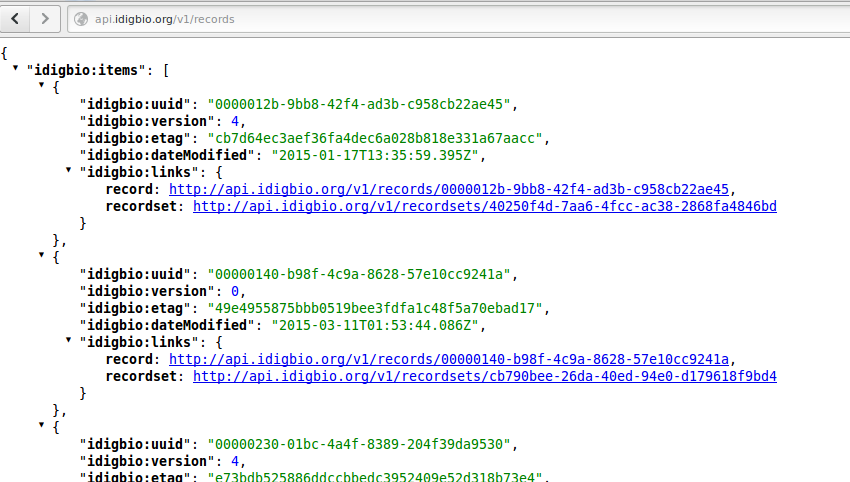850x482 pixels.
Task: Go back using the browser back arrow
Action: click(x=15, y=19)
